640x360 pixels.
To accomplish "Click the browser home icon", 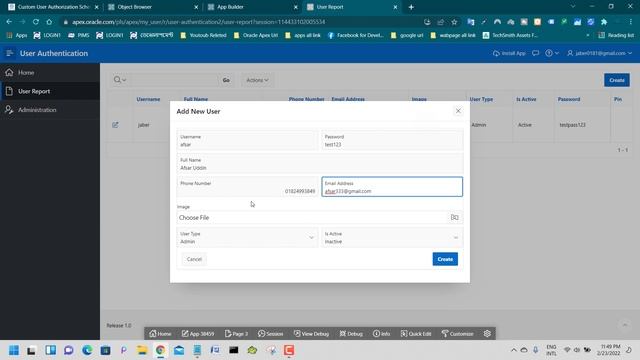I will tap(49, 22).
